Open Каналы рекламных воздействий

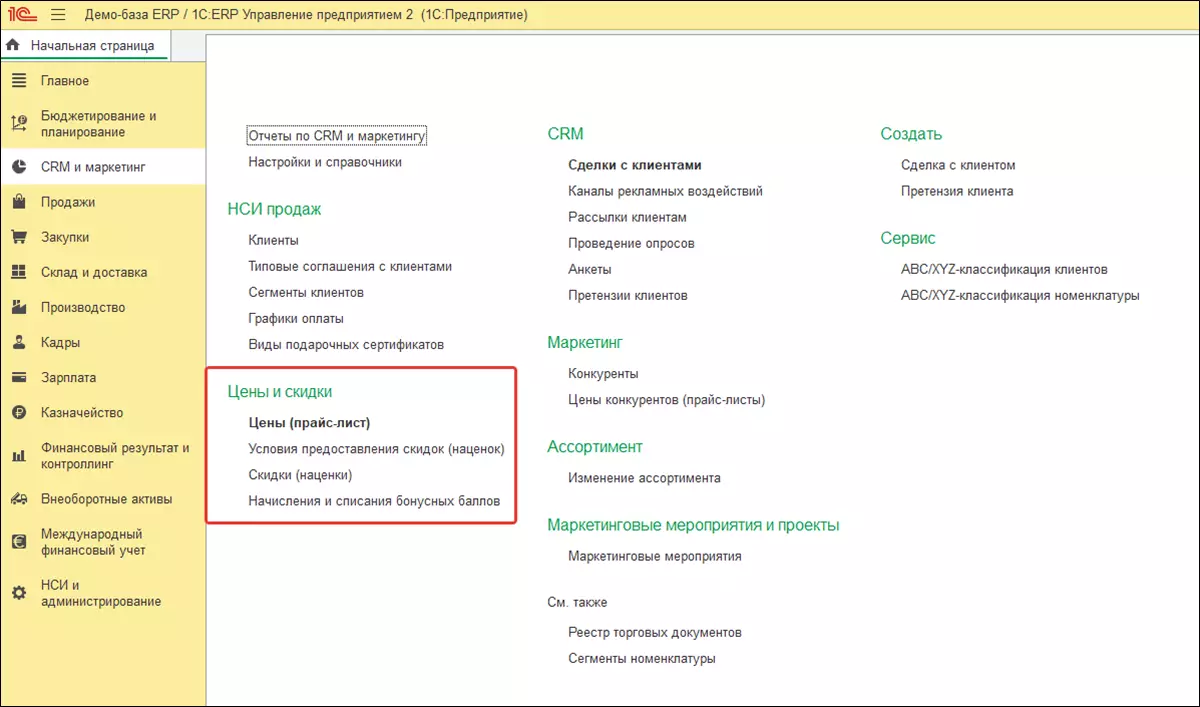pyautogui.click(x=665, y=191)
